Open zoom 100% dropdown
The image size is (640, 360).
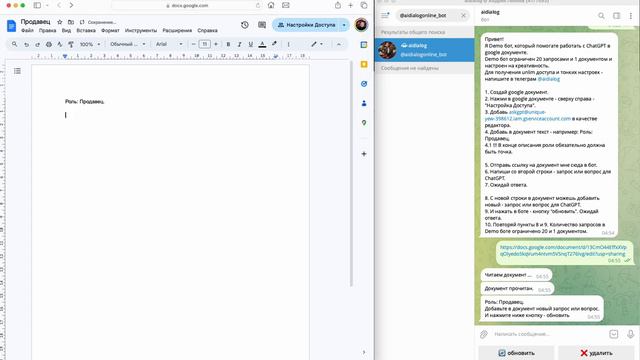tap(90, 44)
